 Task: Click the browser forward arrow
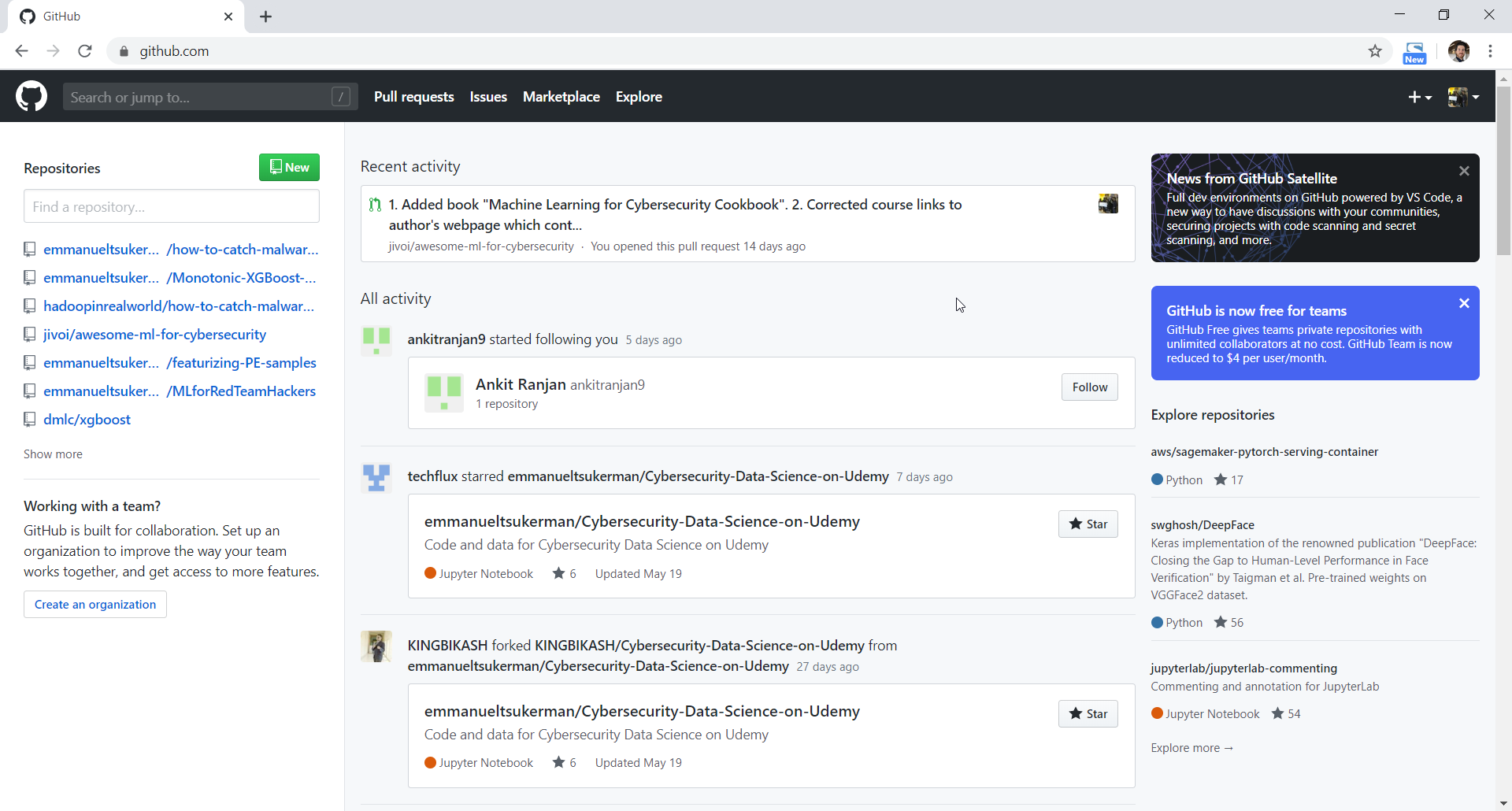pos(53,51)
